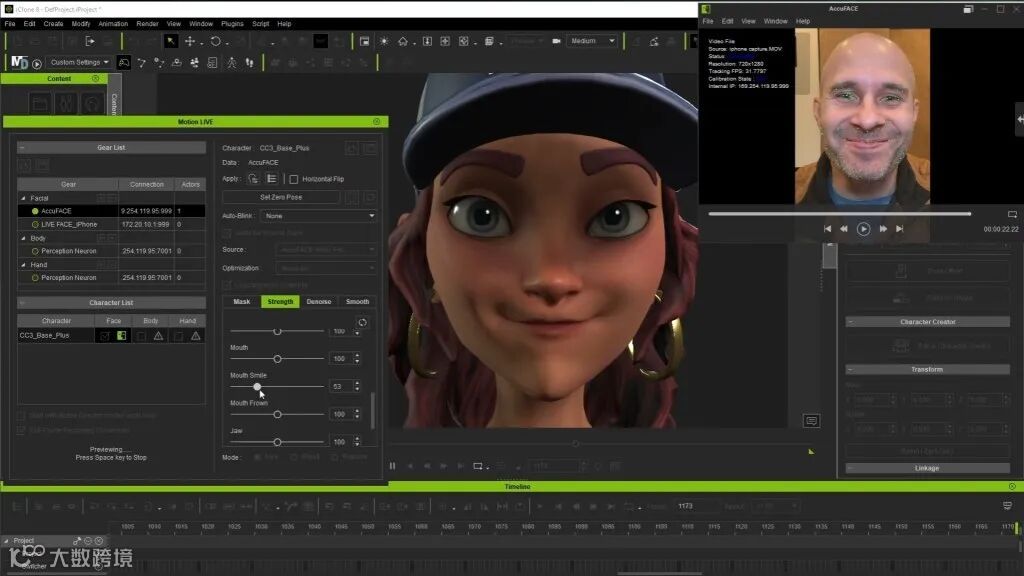Click the list-style Apply icon

272,179
